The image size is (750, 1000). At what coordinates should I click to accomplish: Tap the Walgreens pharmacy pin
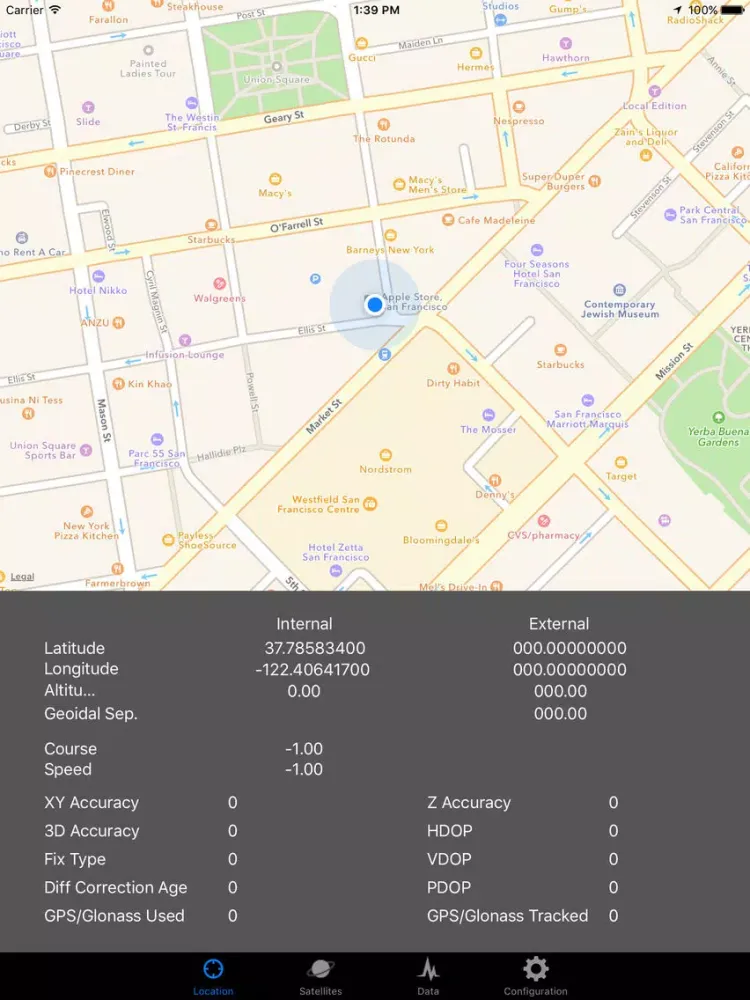pos(219,283)
